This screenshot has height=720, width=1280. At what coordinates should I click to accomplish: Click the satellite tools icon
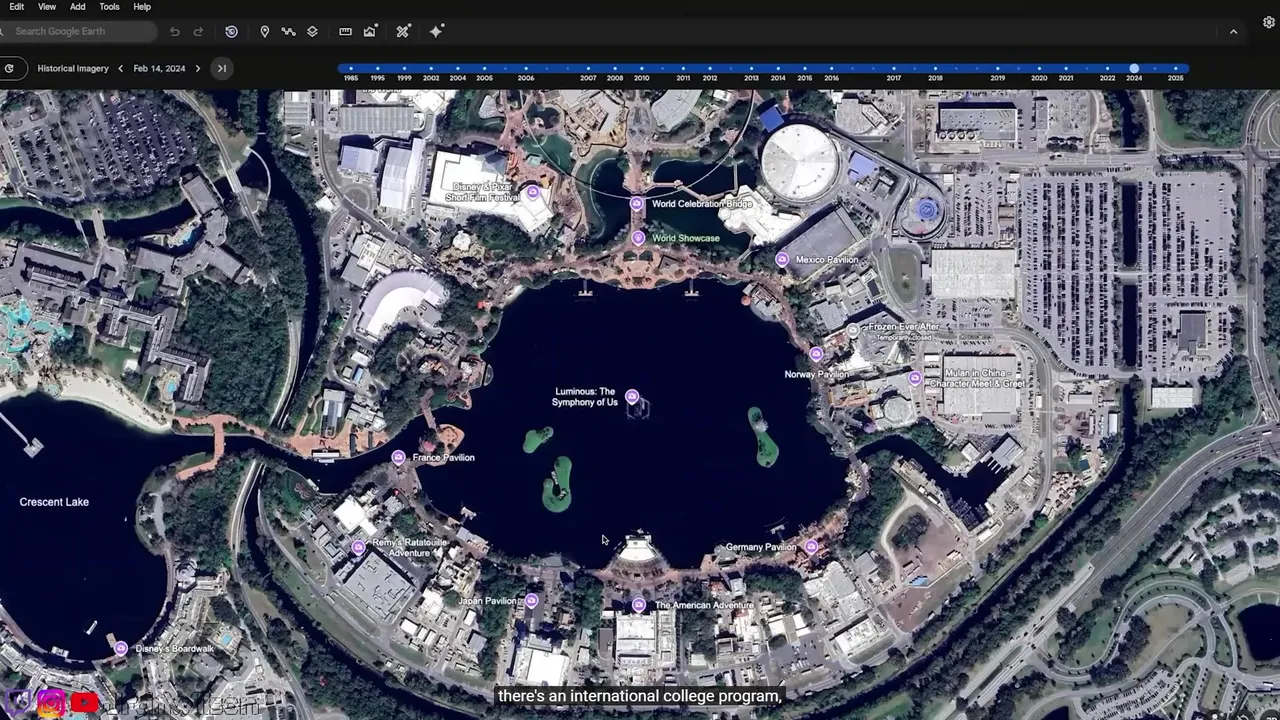pyautogui.click(x=403, y=32)
